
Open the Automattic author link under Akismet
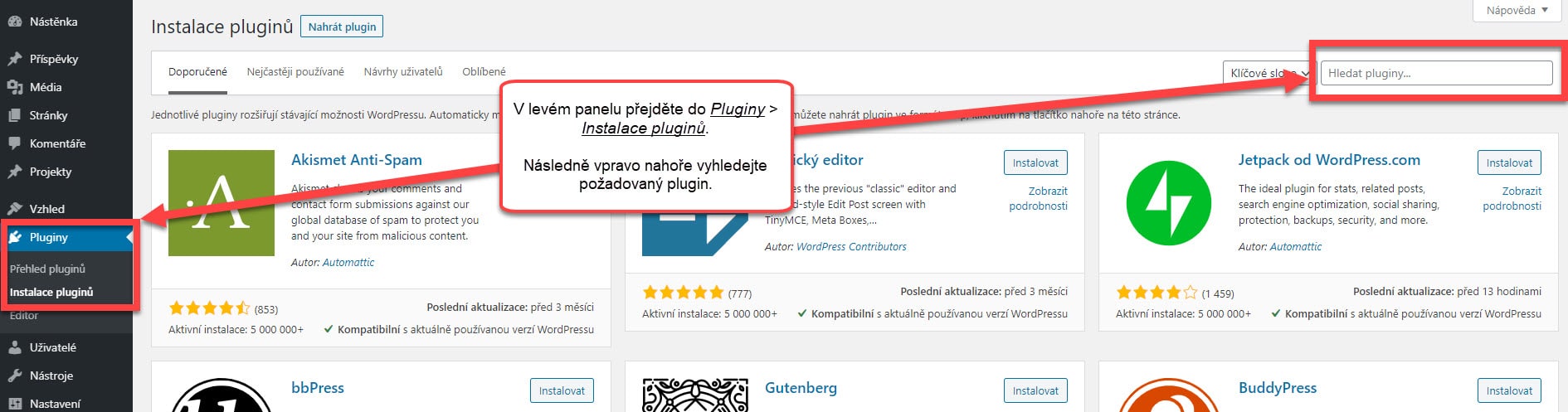click(x=348, y=262)
